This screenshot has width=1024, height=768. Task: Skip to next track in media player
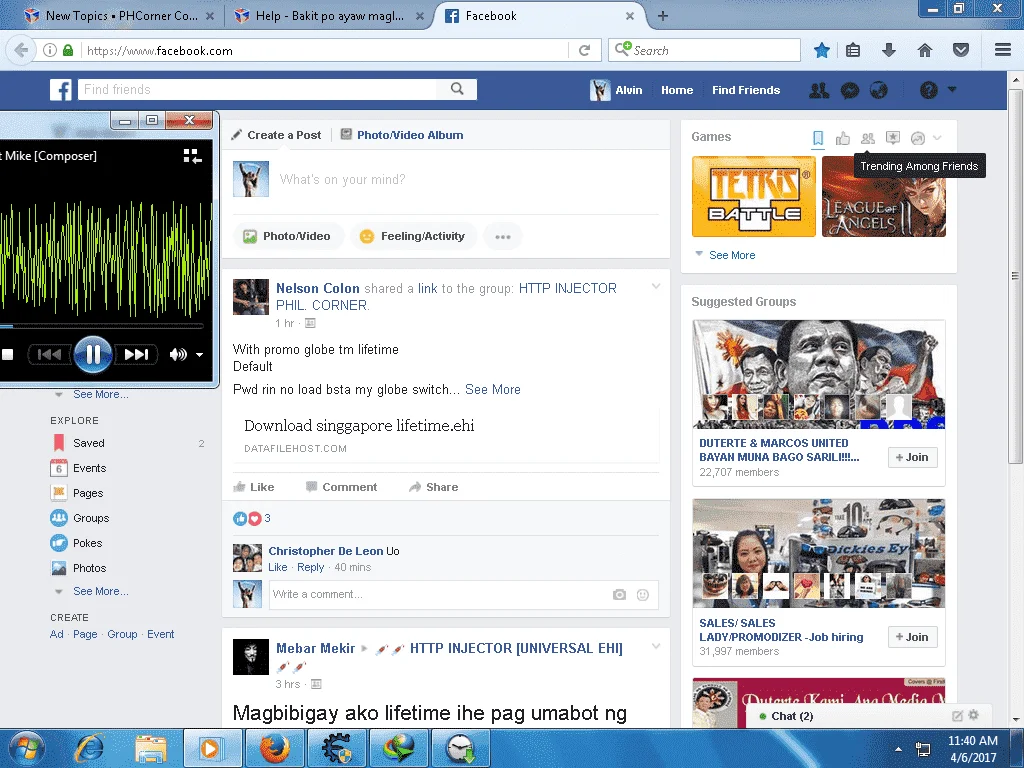(x=136, y=354)
